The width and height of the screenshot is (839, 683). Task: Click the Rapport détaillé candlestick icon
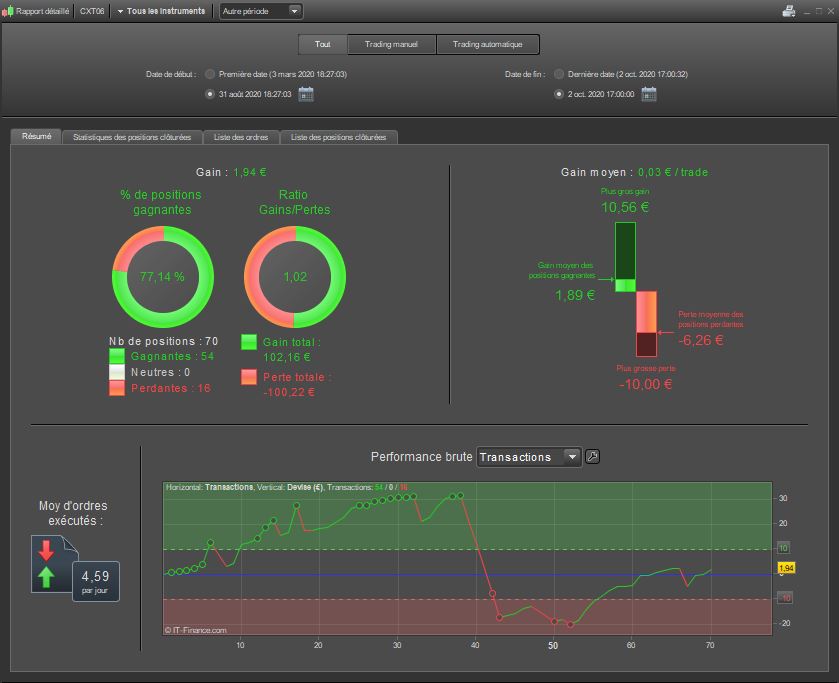[x=9, y=11]
